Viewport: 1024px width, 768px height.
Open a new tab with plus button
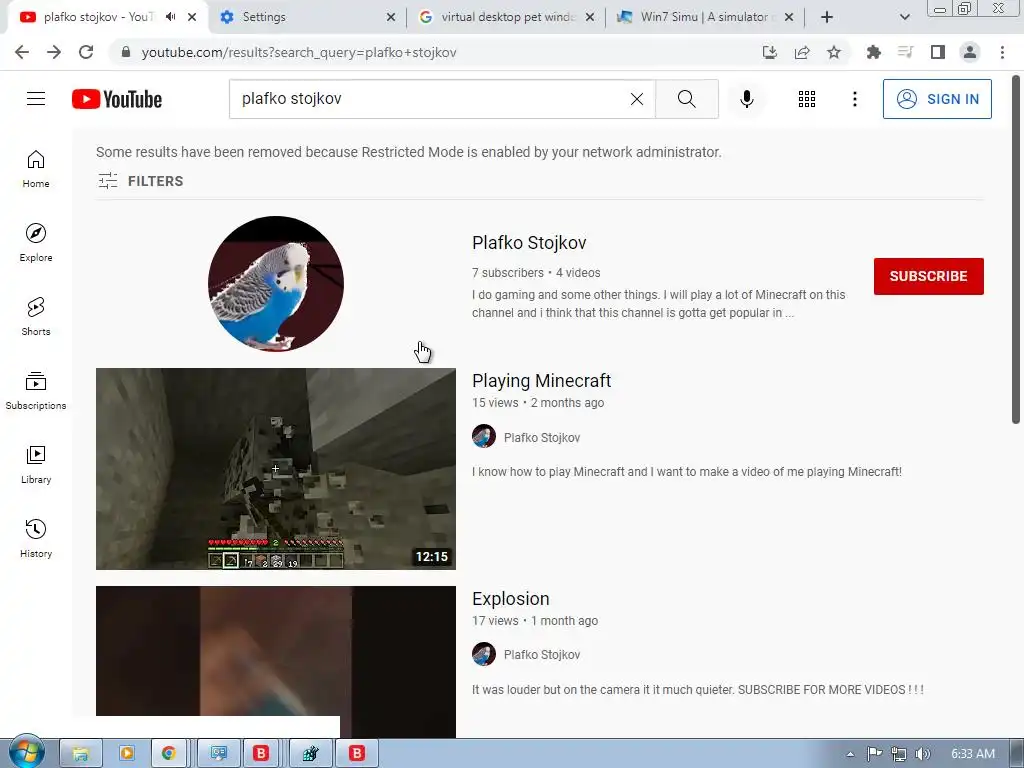pyautogui.click(x=827, y=17)
